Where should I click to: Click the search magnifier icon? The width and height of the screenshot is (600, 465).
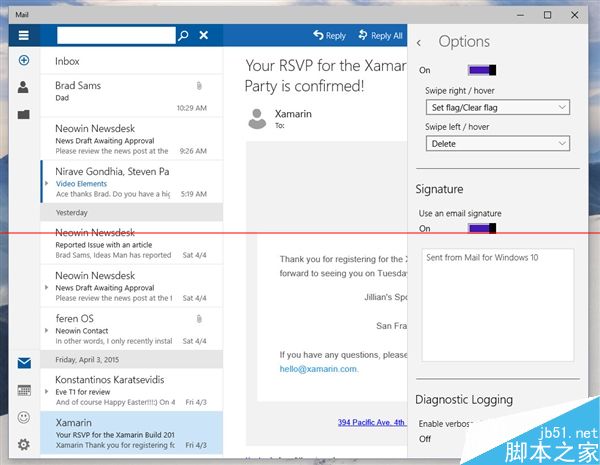[x=183, y=35]
